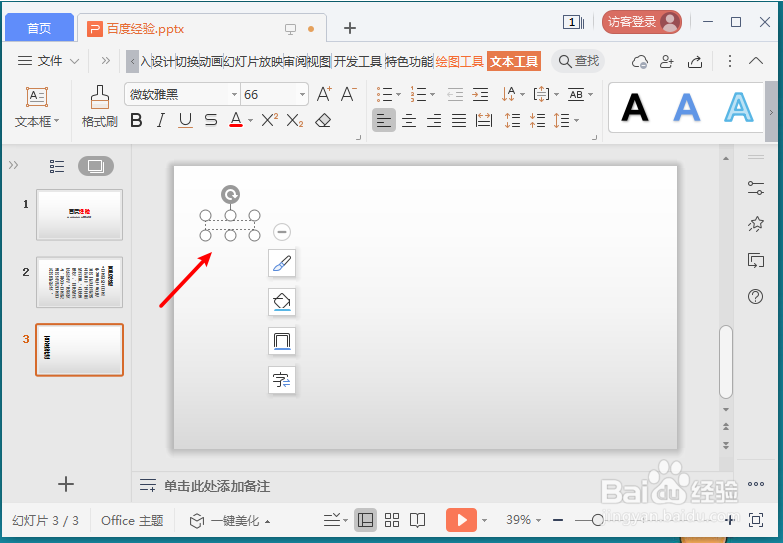Open a new document tab with plus
Viewport: 783px width, 543px height.
pyautogui.click(x=350, y=28)
